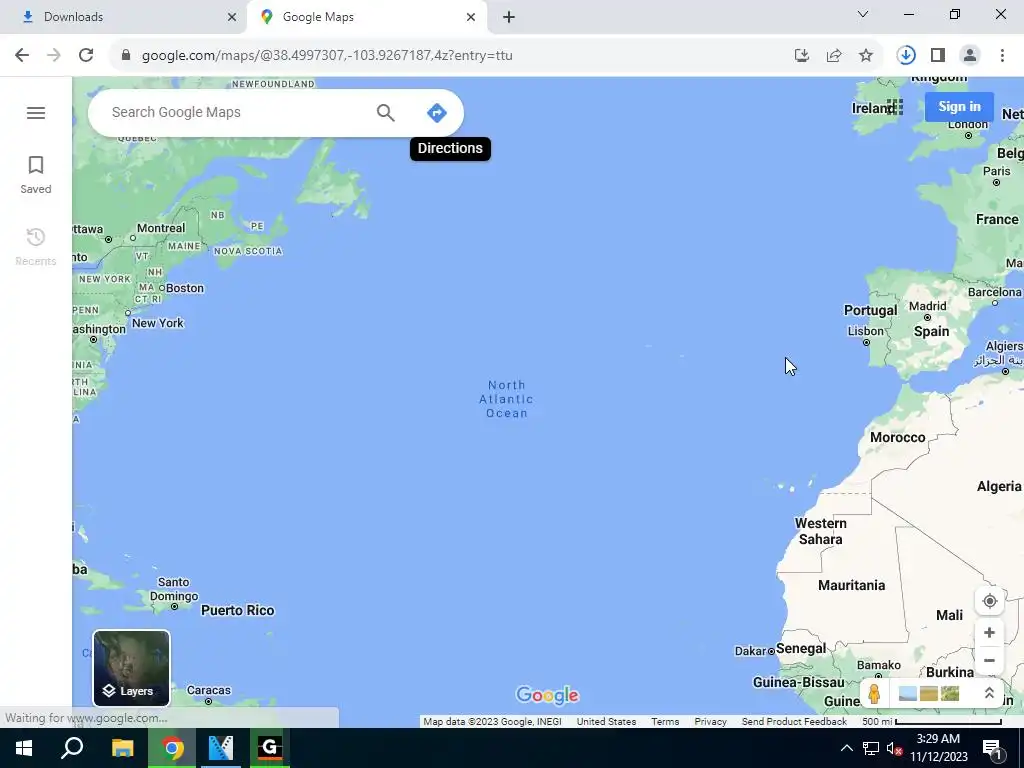Open the Google Maps hamburger menu

click(x=36, y=113)
